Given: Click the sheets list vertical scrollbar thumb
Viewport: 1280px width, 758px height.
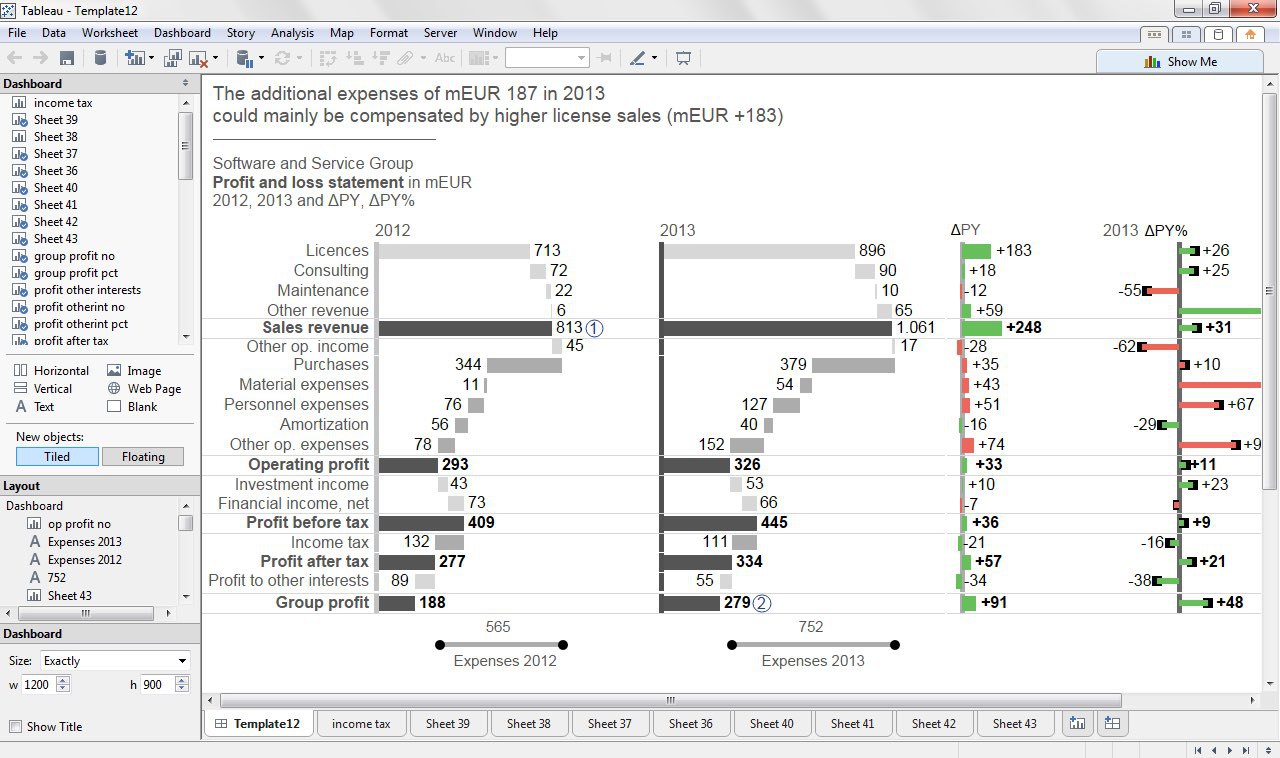Looking at the screenshot, I should pyautogui.click(x=185, y=145).
